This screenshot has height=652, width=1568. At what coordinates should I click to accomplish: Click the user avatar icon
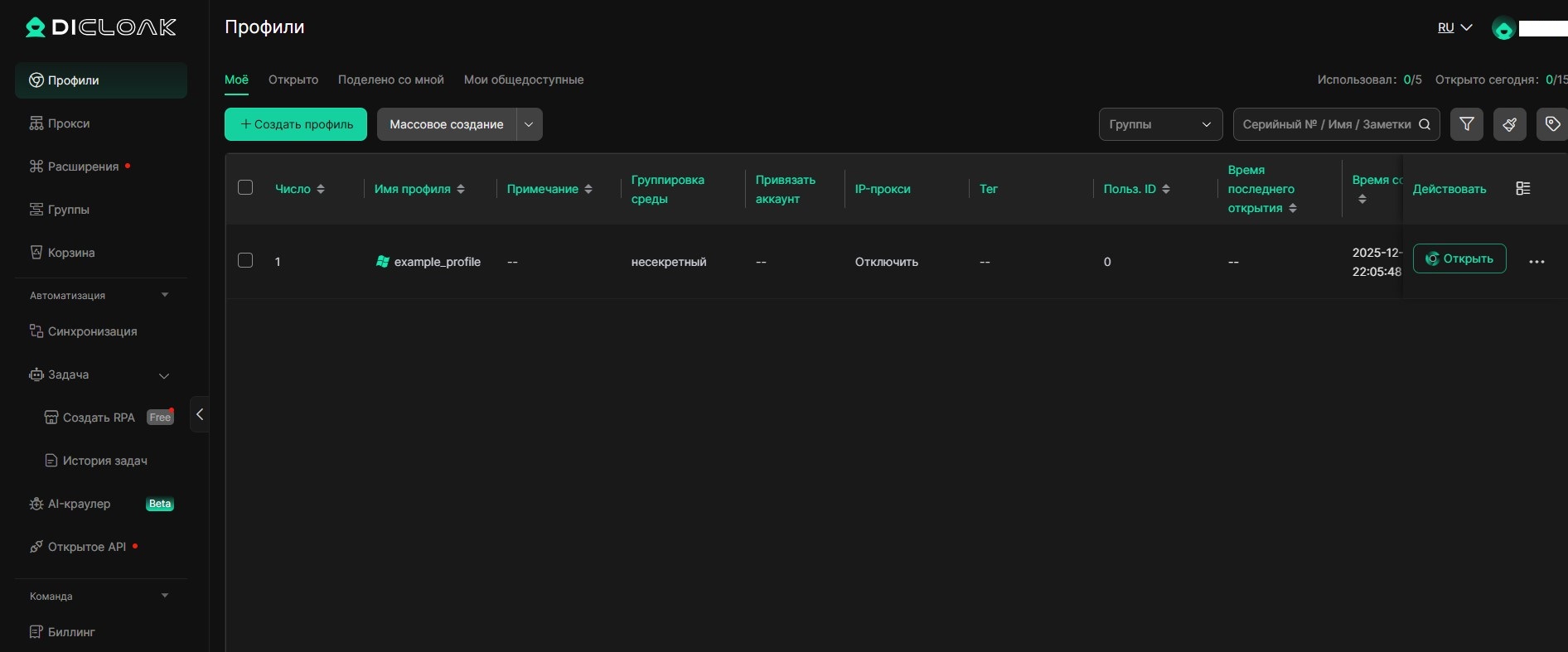(1503, 29)
